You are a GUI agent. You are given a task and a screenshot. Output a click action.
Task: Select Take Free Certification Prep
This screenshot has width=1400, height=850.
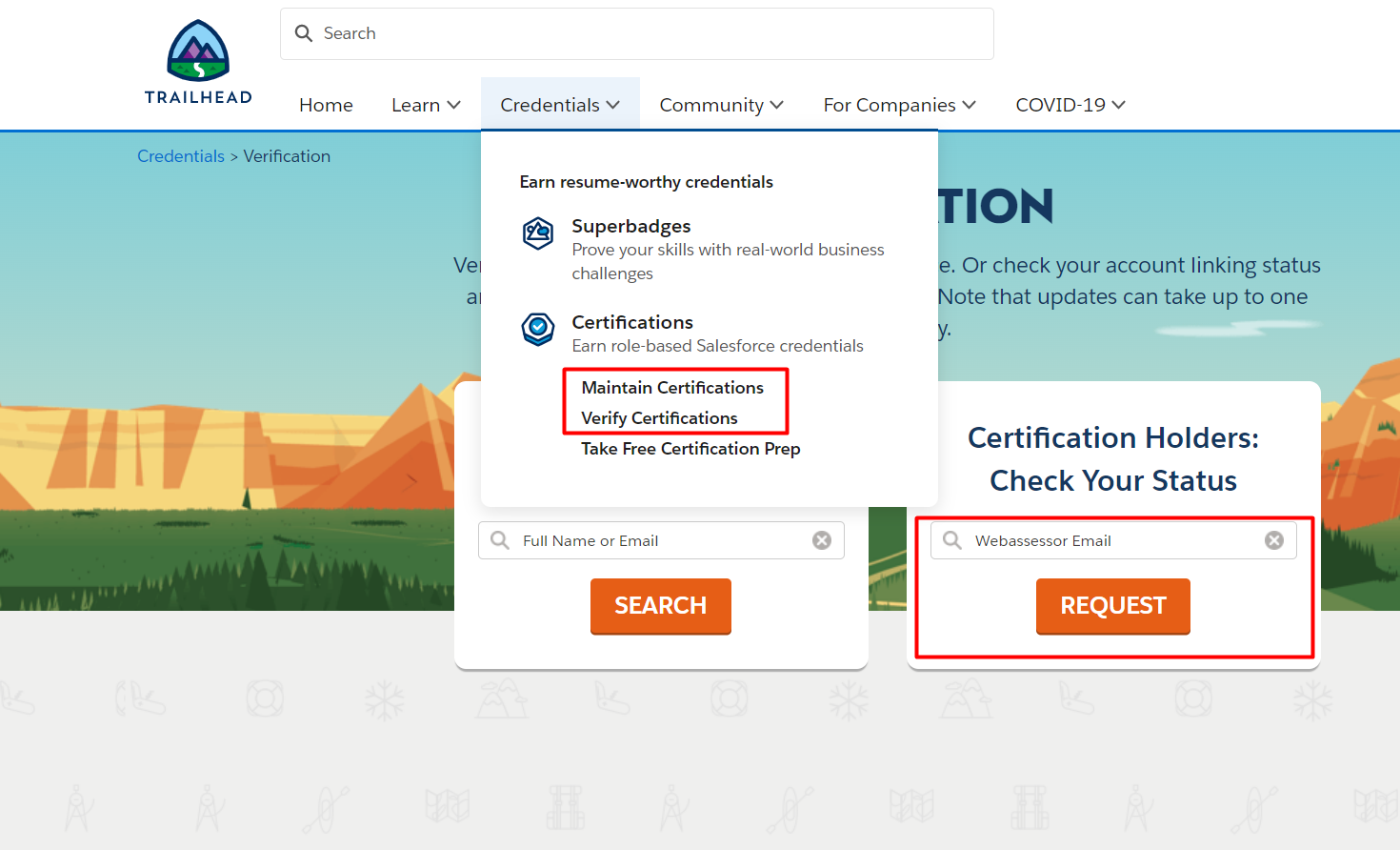(690, 449)
